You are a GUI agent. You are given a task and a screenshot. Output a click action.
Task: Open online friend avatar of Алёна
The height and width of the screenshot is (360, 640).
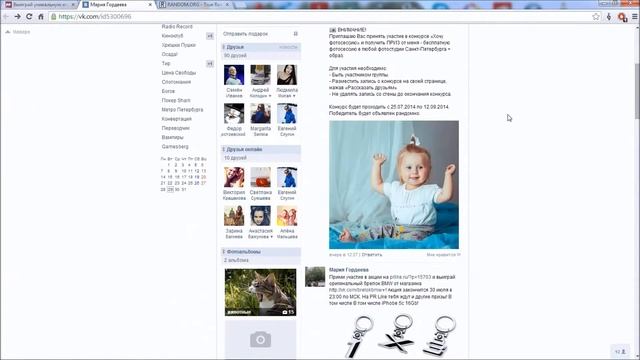click(x=287, y=216)
